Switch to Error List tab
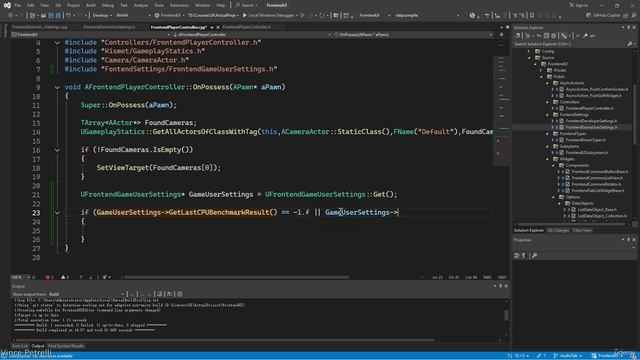Screen dimensions: 640x360 20,346
